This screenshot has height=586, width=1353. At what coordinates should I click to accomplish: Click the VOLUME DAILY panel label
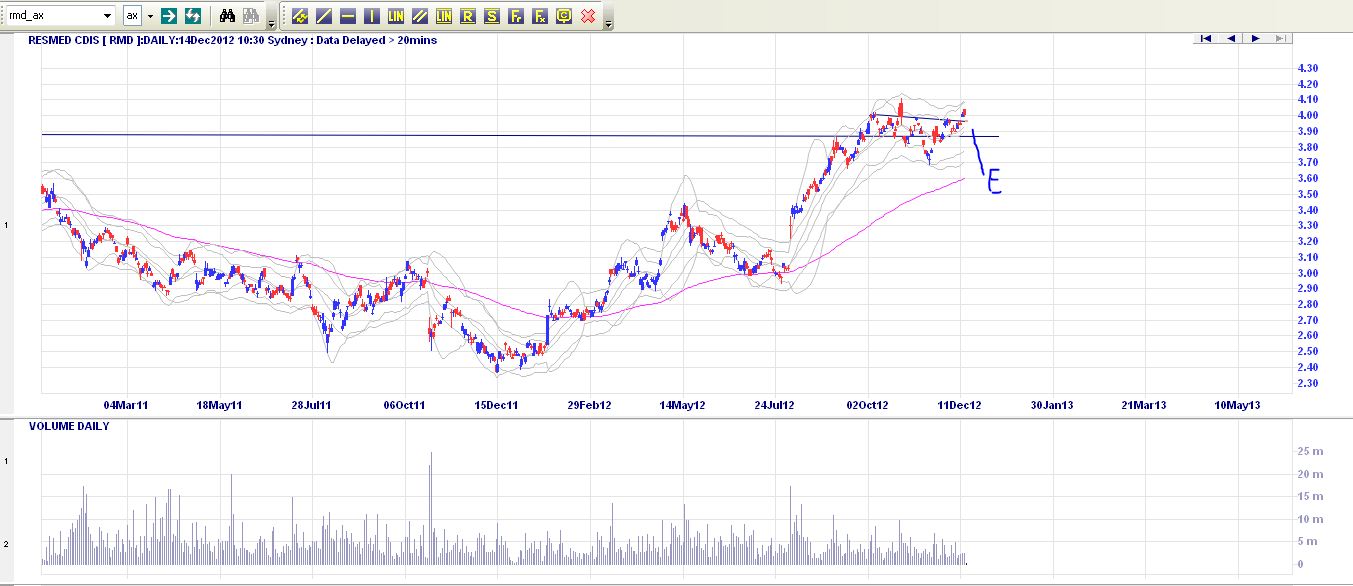point(69,426)
